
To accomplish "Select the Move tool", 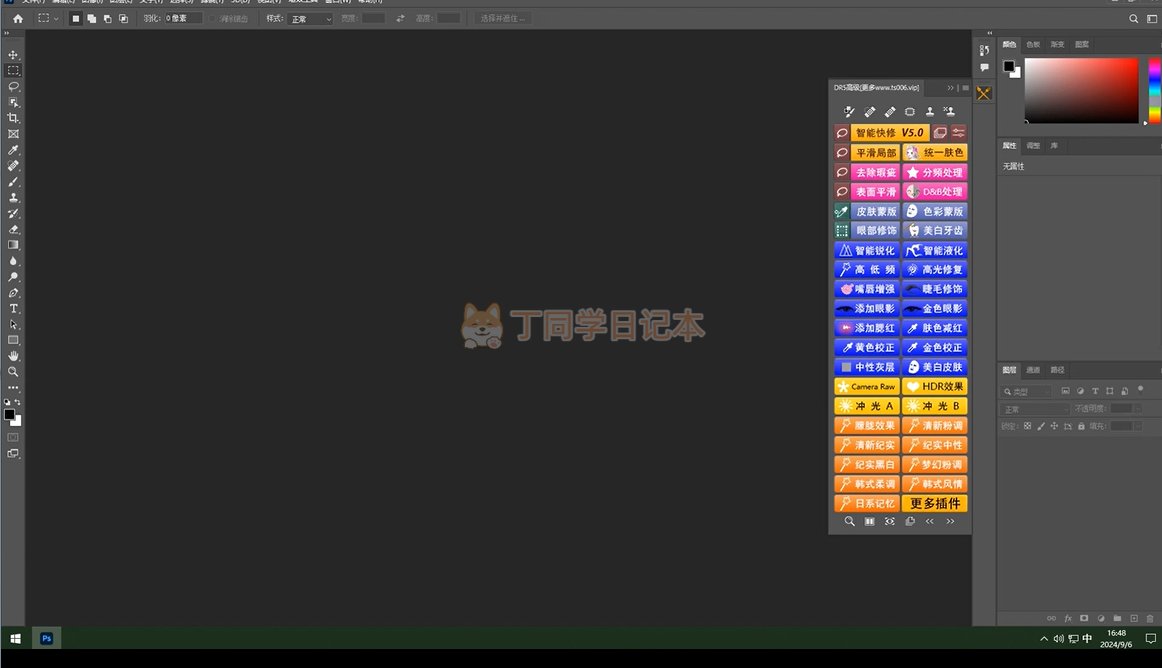I will (13, 55).
